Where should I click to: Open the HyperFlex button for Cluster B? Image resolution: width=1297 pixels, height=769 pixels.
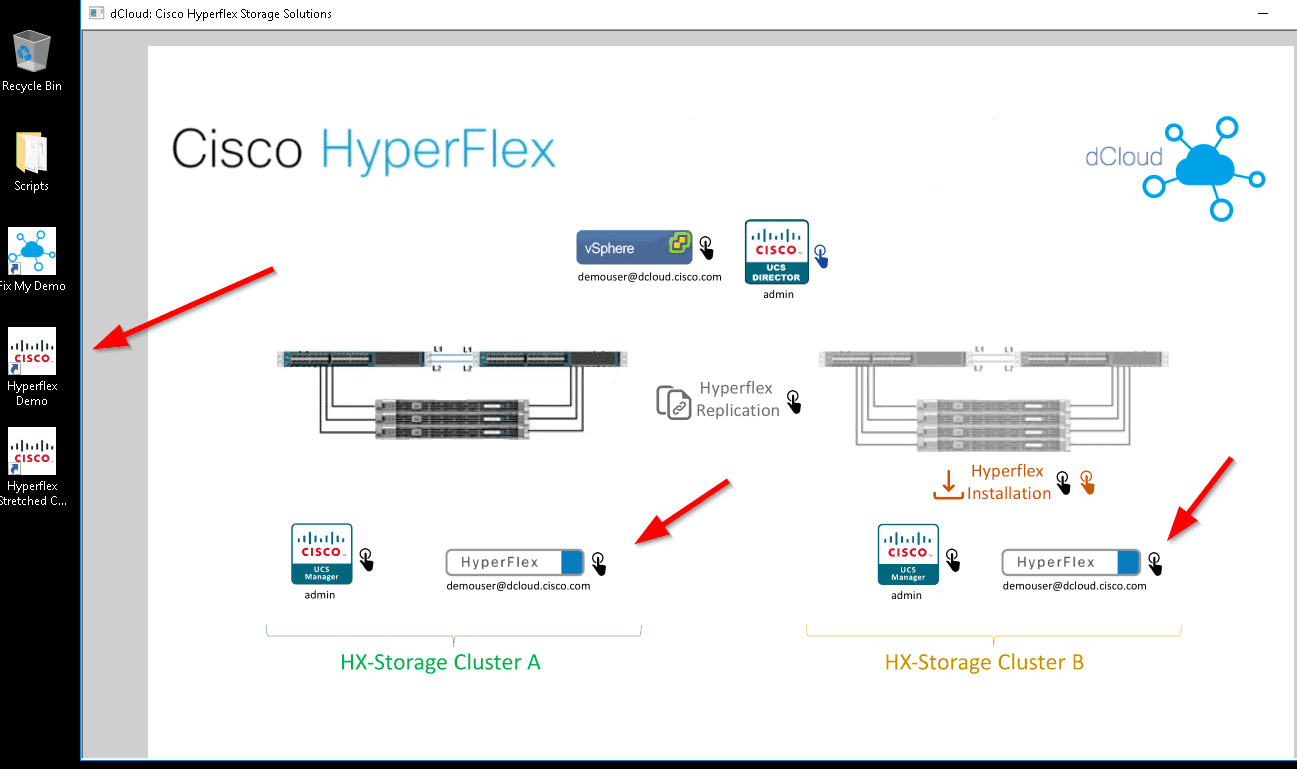tap(1071, 562)
